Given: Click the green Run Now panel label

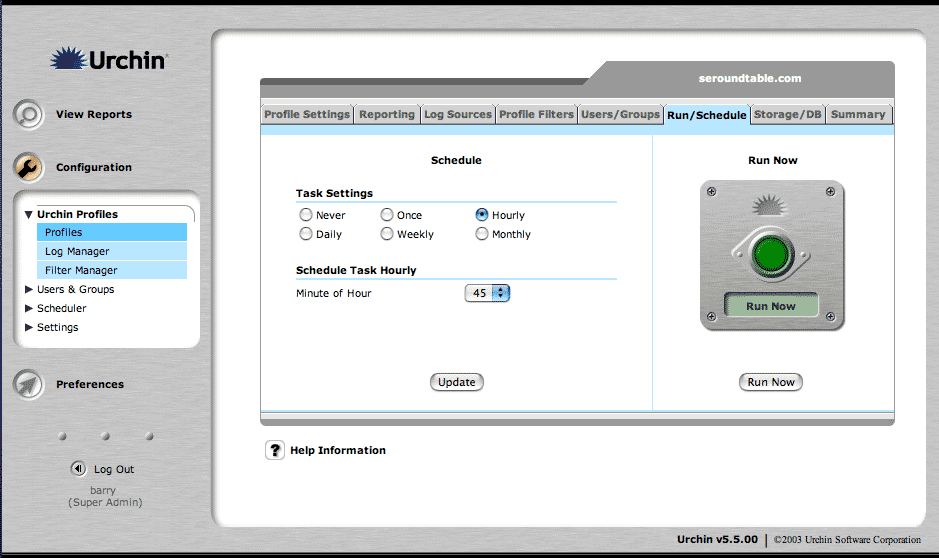Looking at the screenshot, I should pyautogui.click(x=771, y=305).
